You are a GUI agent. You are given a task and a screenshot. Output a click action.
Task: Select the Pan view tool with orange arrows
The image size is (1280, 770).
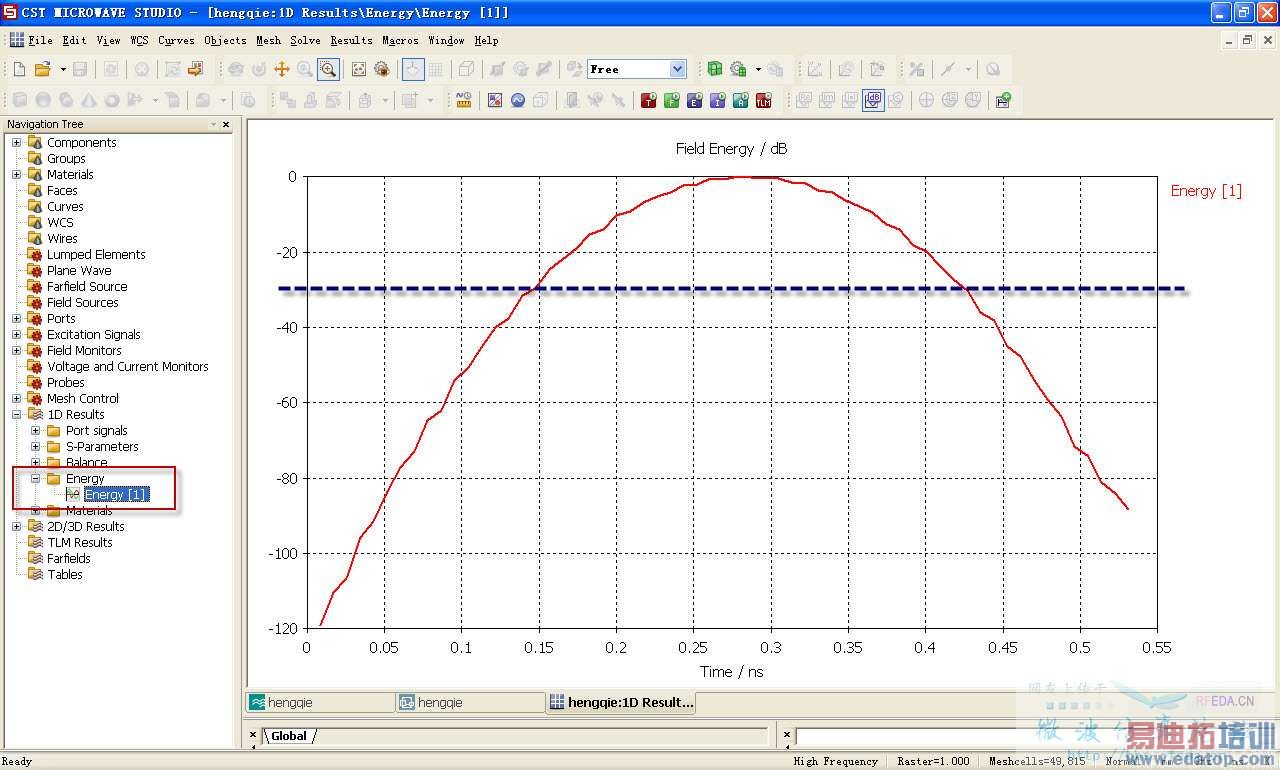pos(282,69)
